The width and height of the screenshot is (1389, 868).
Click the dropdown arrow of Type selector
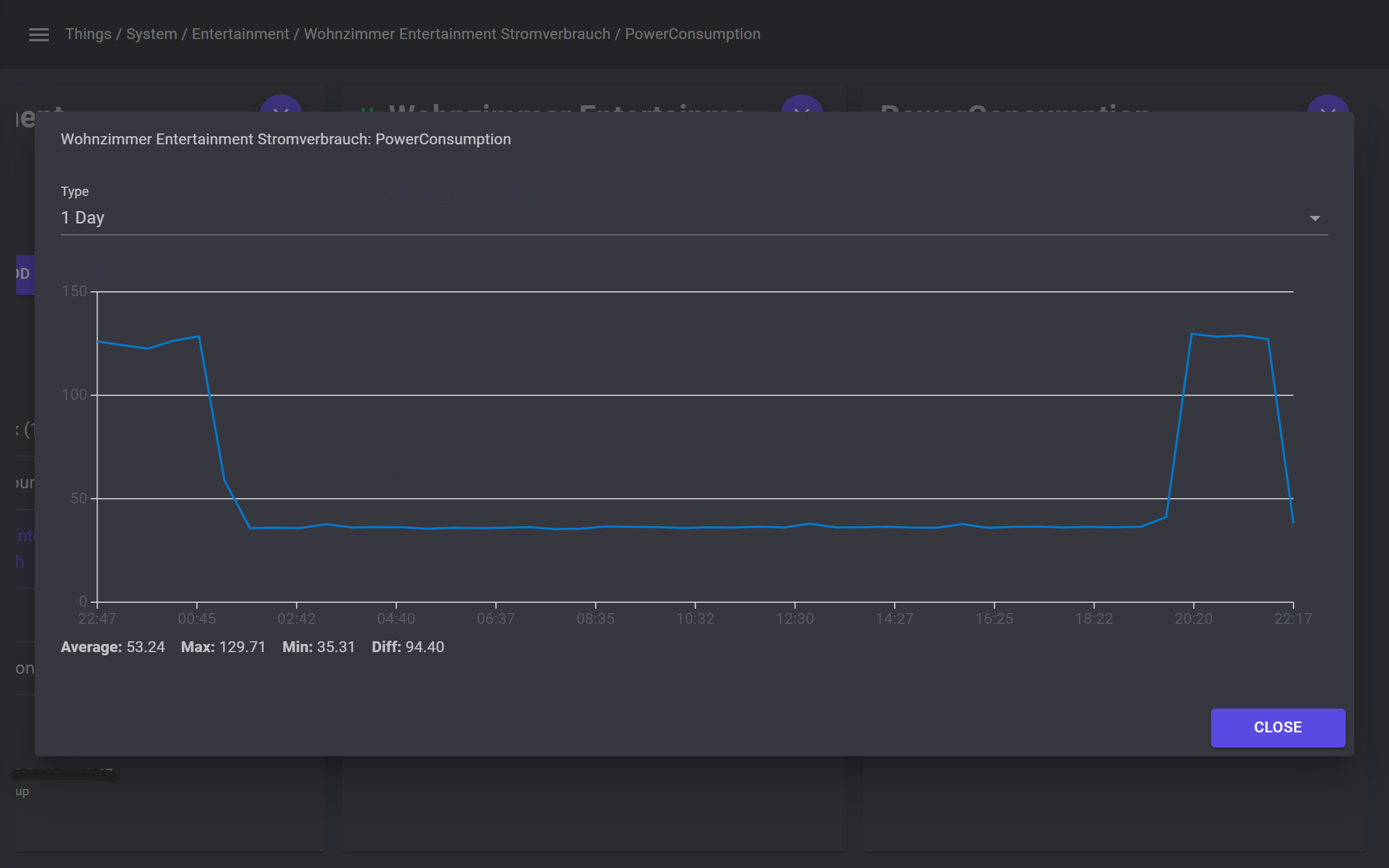pos(1314,218)
